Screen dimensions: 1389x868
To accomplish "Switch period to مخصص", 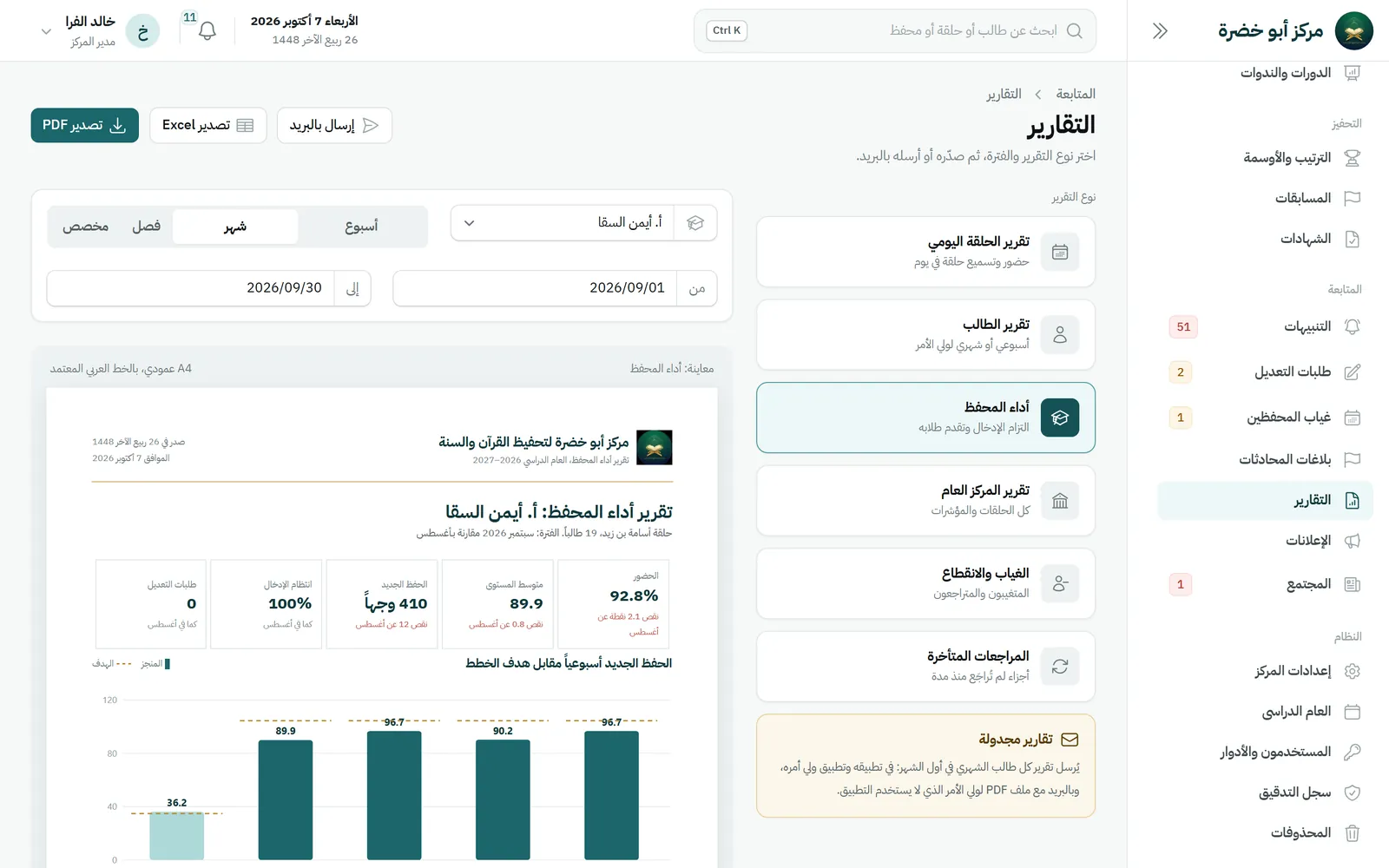I will pos(85,227).
